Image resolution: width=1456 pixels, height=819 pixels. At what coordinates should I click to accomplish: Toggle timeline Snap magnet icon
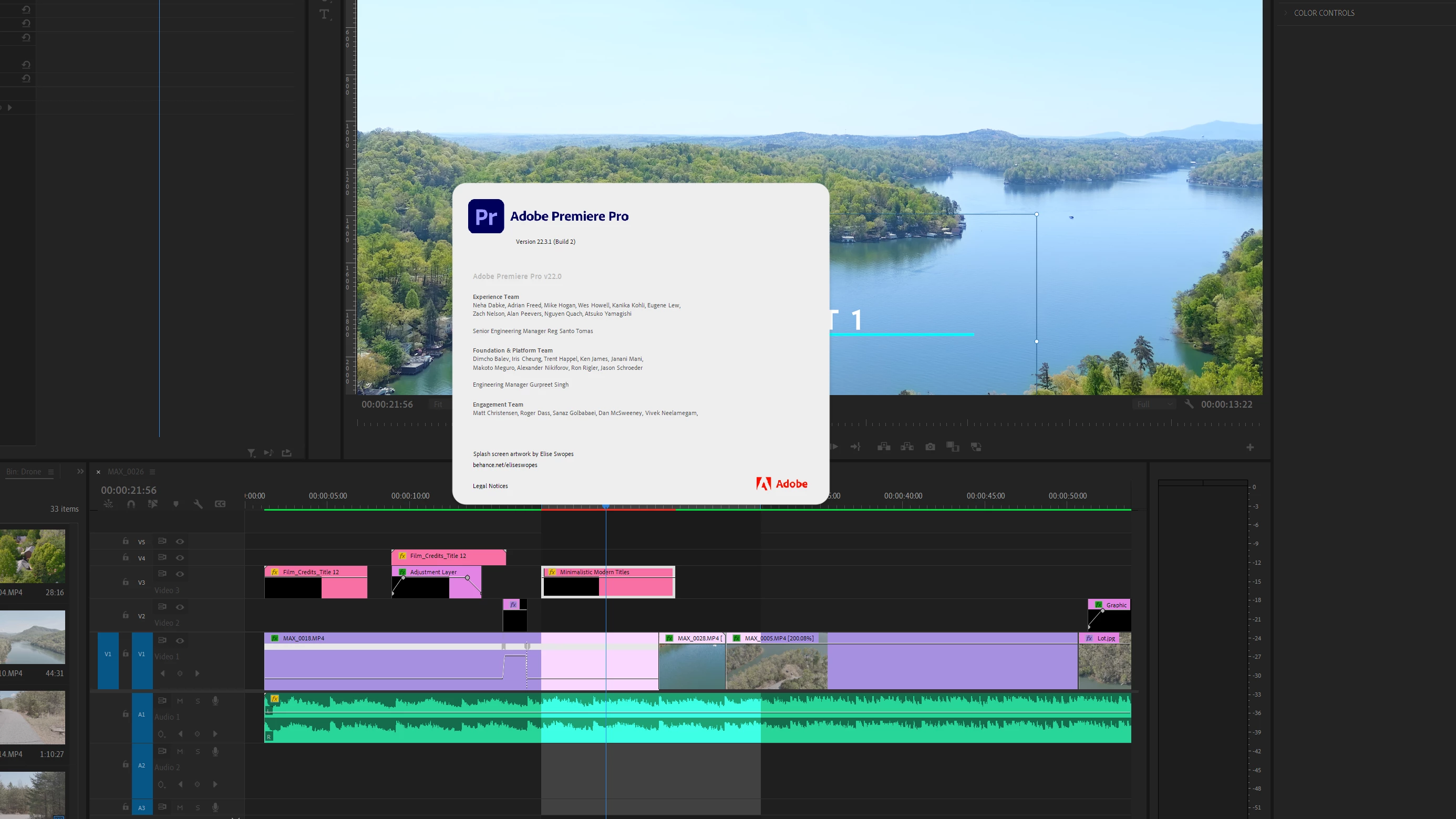click(131, 504)
